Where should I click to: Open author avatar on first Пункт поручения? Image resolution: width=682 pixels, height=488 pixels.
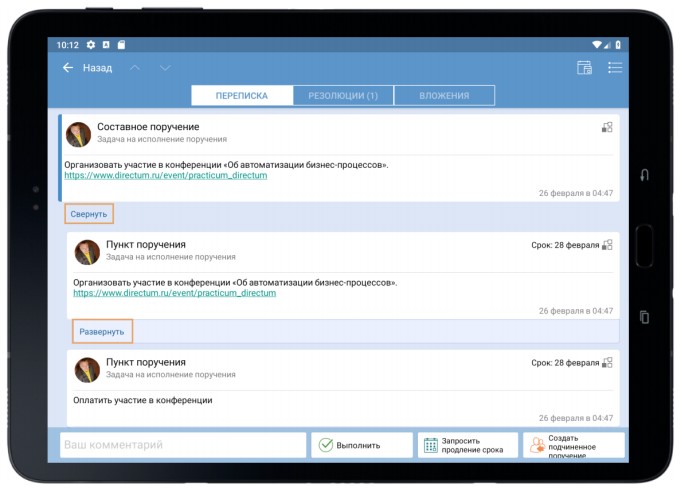[87, 252]
